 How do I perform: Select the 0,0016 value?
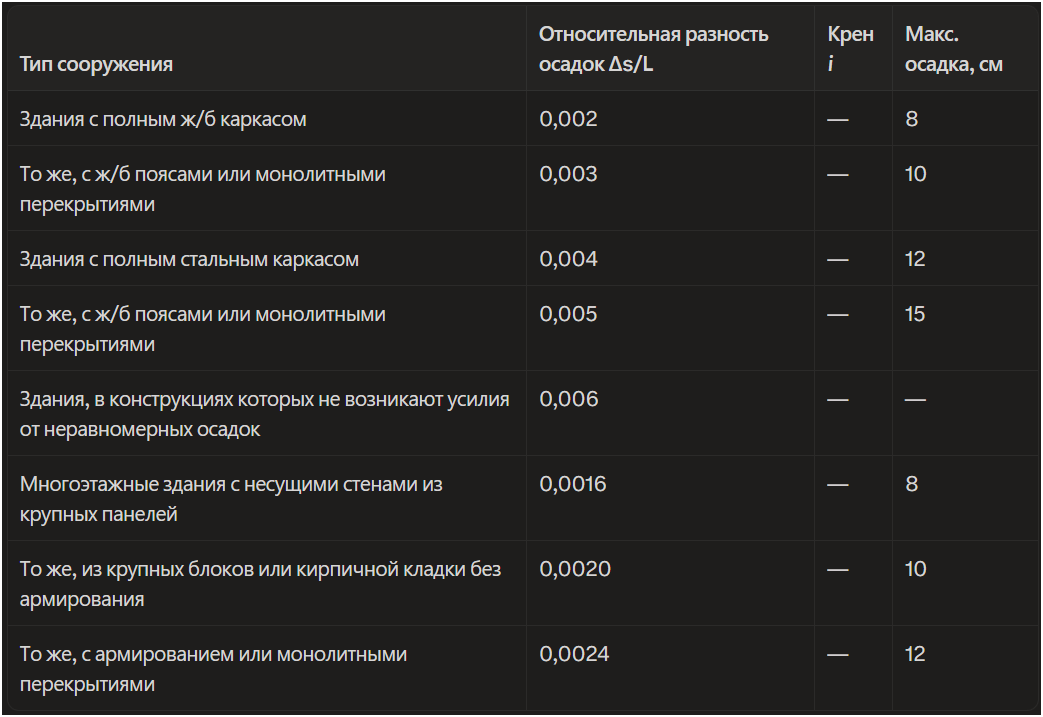pos(573,484)
